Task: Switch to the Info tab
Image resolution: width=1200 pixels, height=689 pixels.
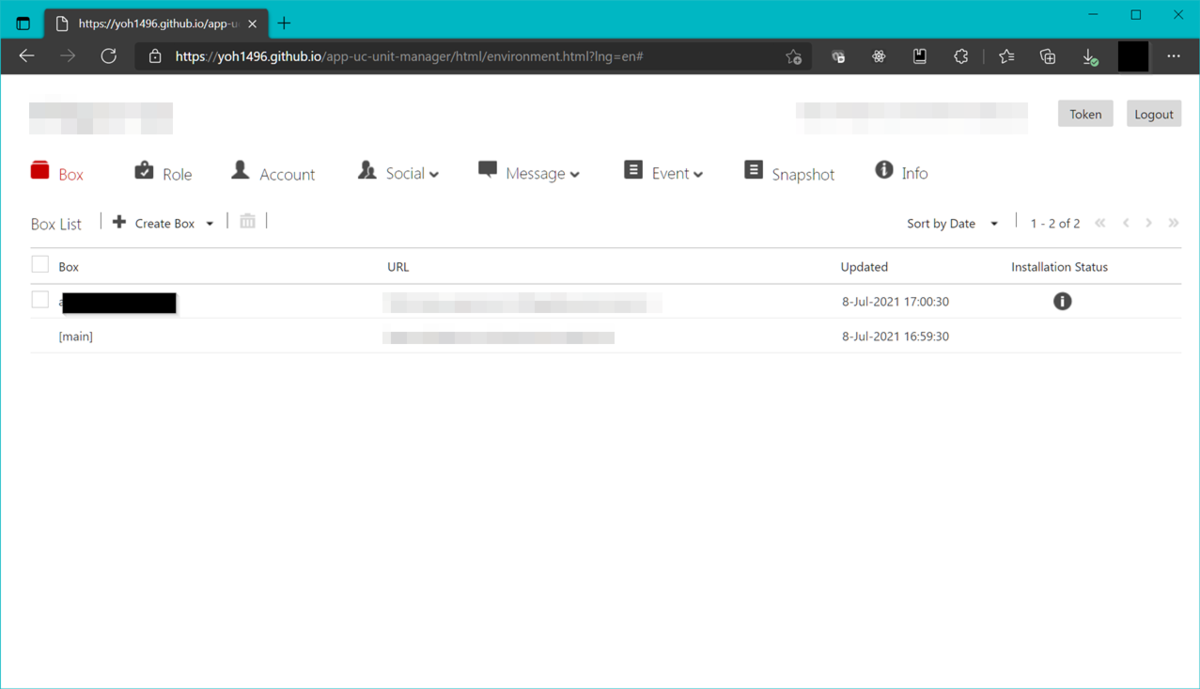Action: click(x=914, y=174)
